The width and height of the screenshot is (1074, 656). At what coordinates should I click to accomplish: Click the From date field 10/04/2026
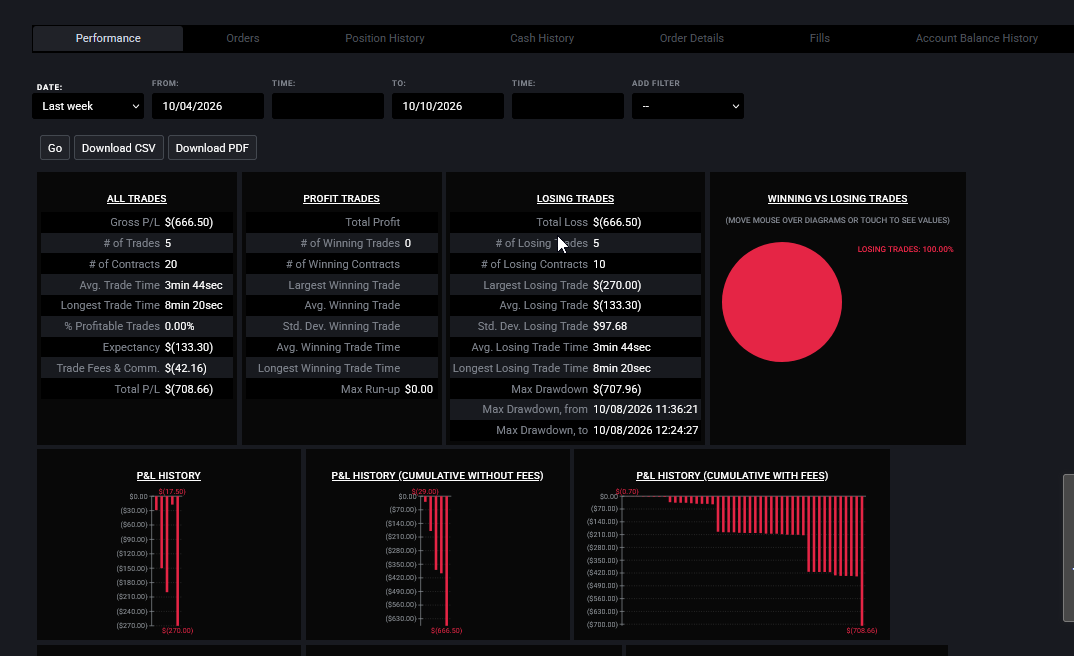click(208, 106)
